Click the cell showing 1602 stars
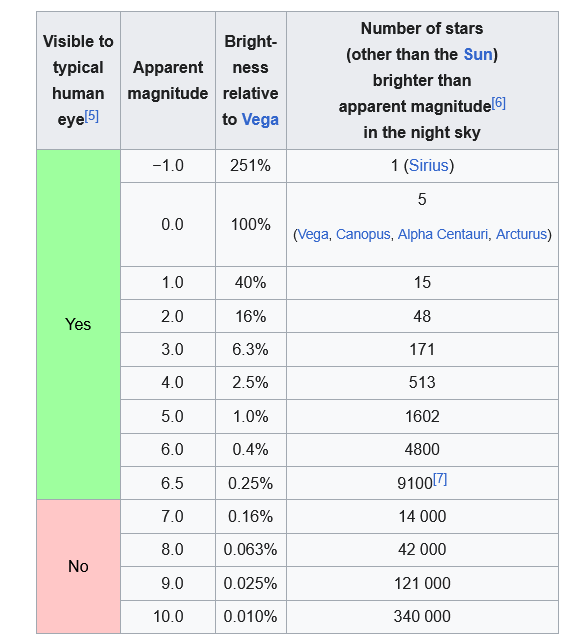 422,417
